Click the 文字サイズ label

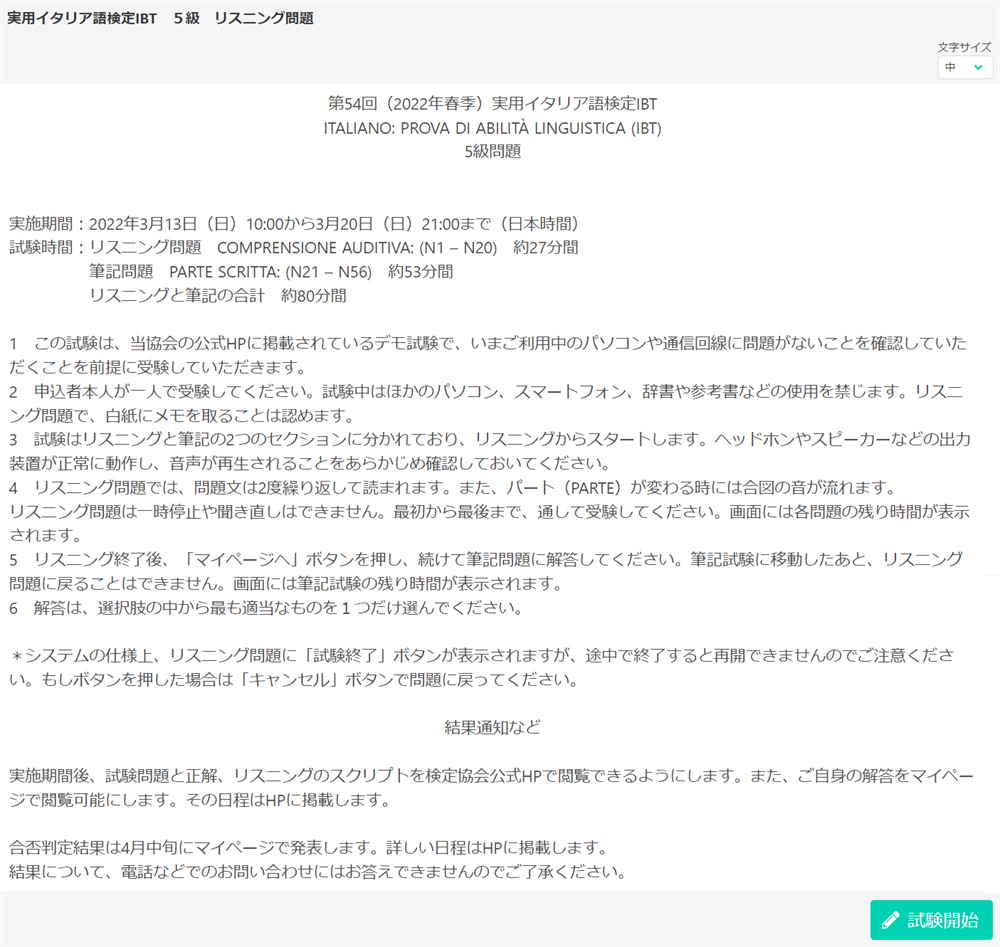tap(964, 47)
